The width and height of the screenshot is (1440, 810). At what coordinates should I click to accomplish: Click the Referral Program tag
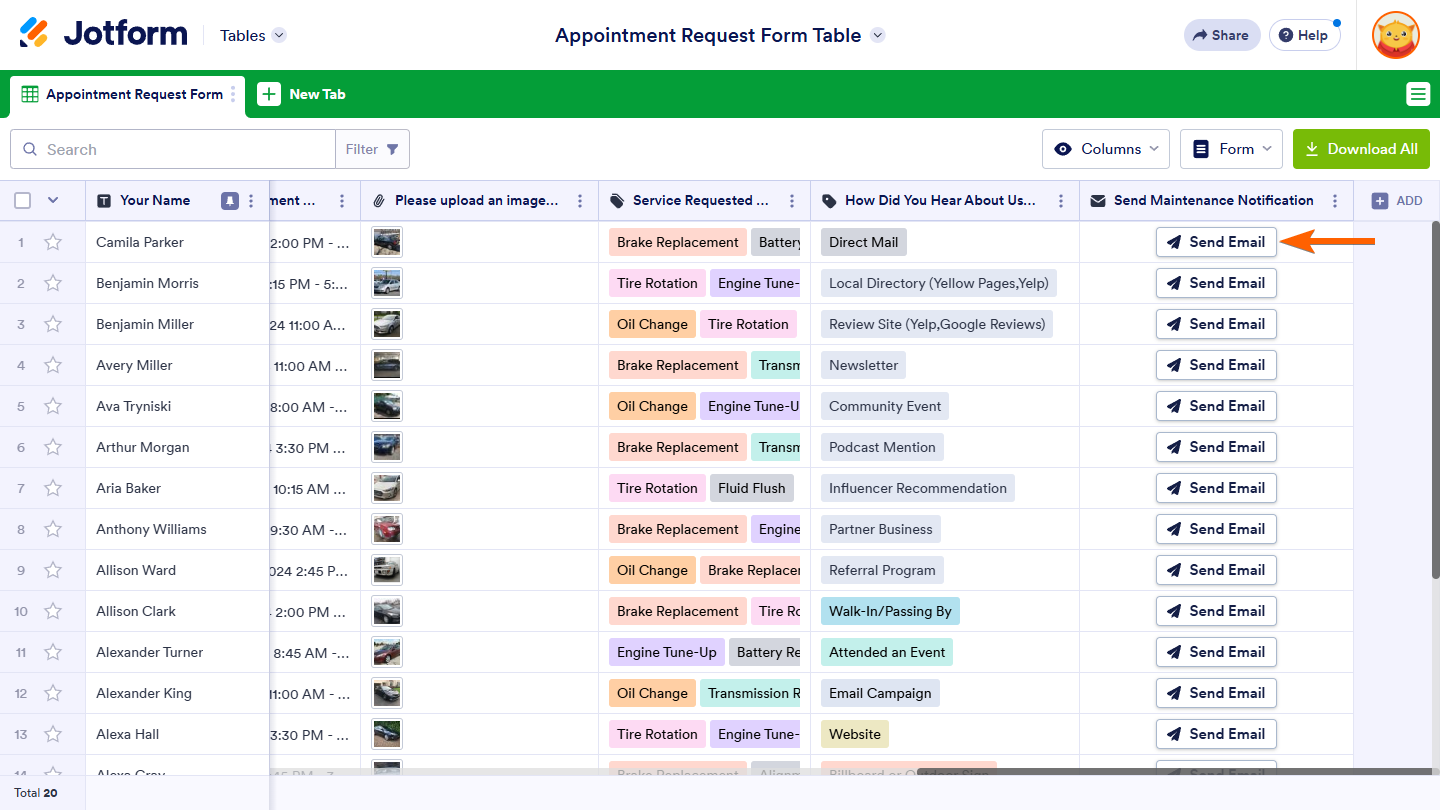882,570
